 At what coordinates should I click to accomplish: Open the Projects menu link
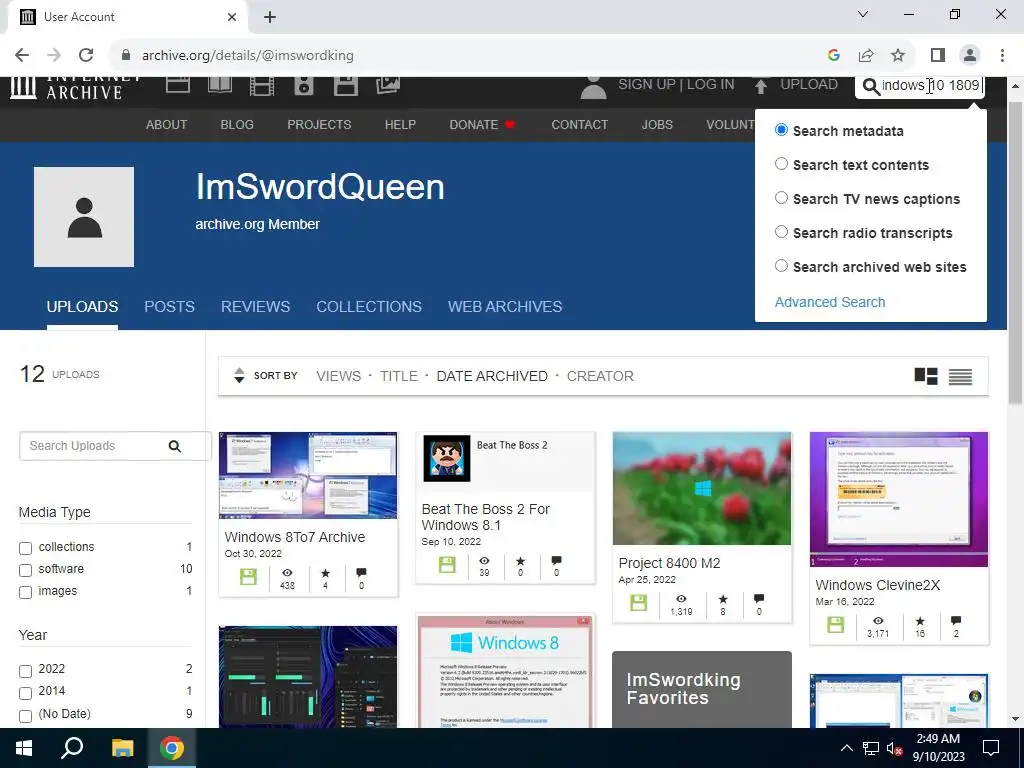coord(319,125)
